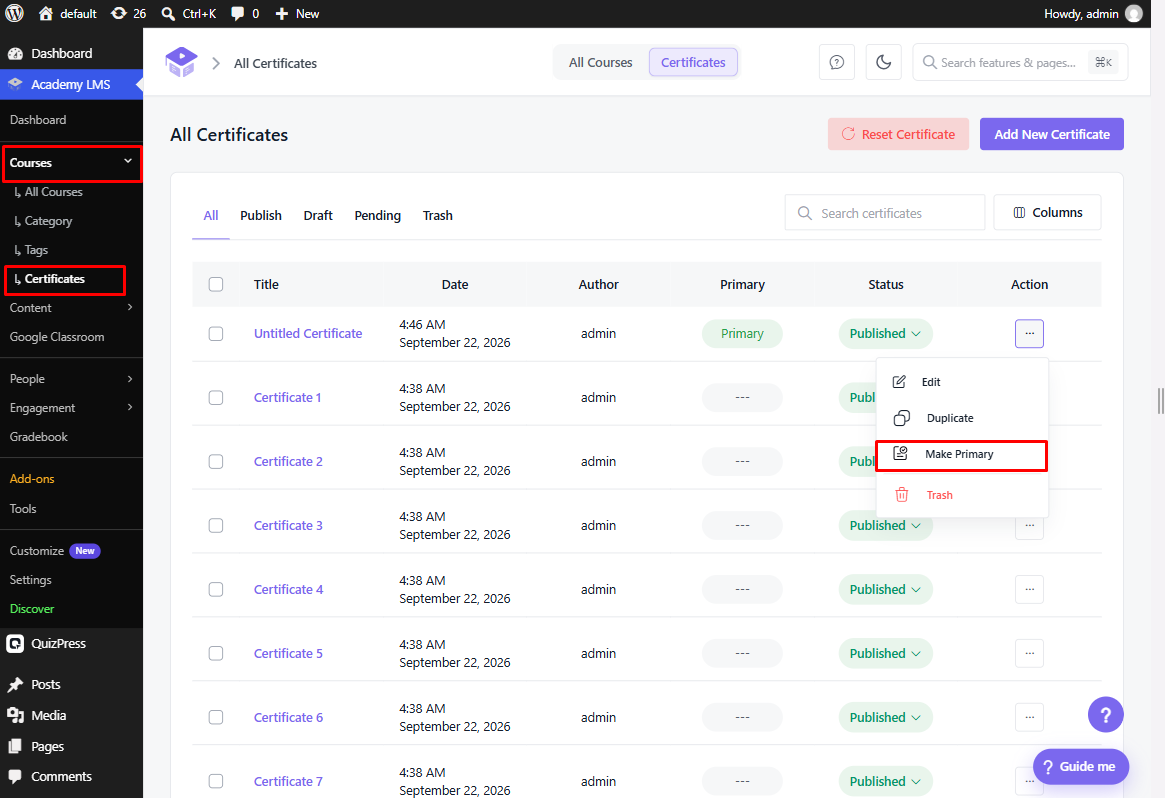This screenshot has width=1165, height=798.
Task: Click the Primary badge on Untitled Certificate
Action: pyautogui.click(x=742, y=334)
